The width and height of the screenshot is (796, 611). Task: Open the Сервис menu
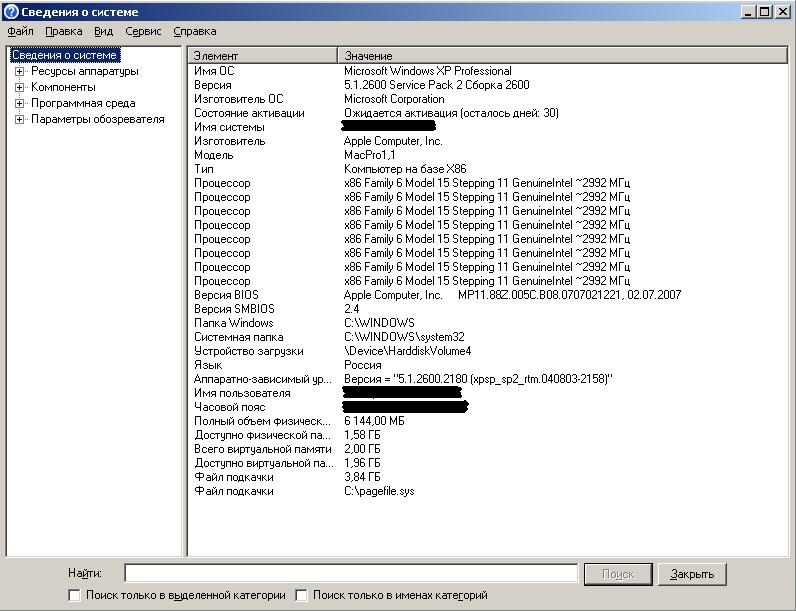pyautogui.click(x=143, y=31)
